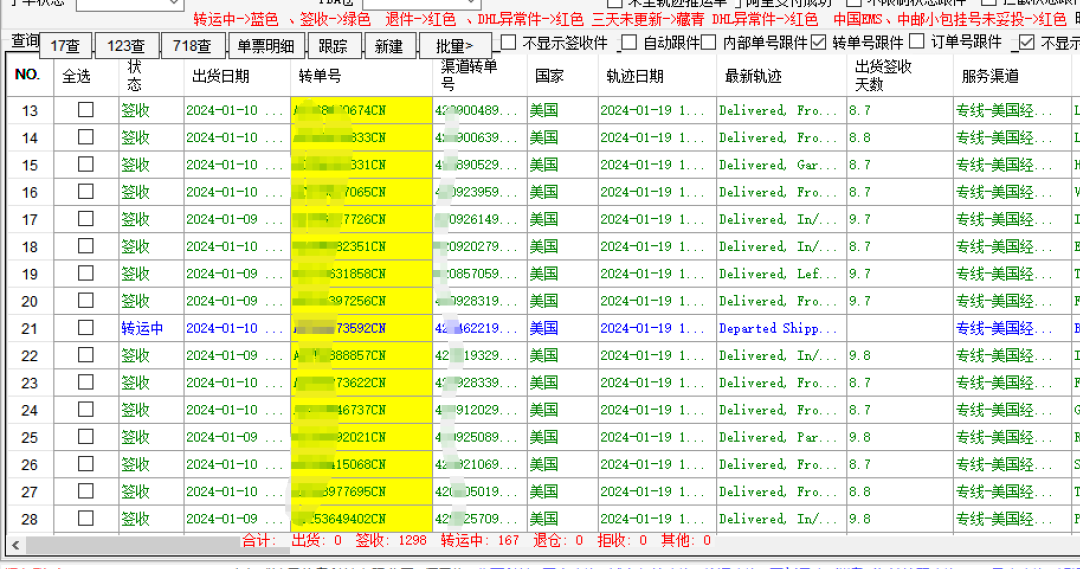Select the checkbox for row 13
Screen dimensions: 1080x569
[x=85, y=110]
